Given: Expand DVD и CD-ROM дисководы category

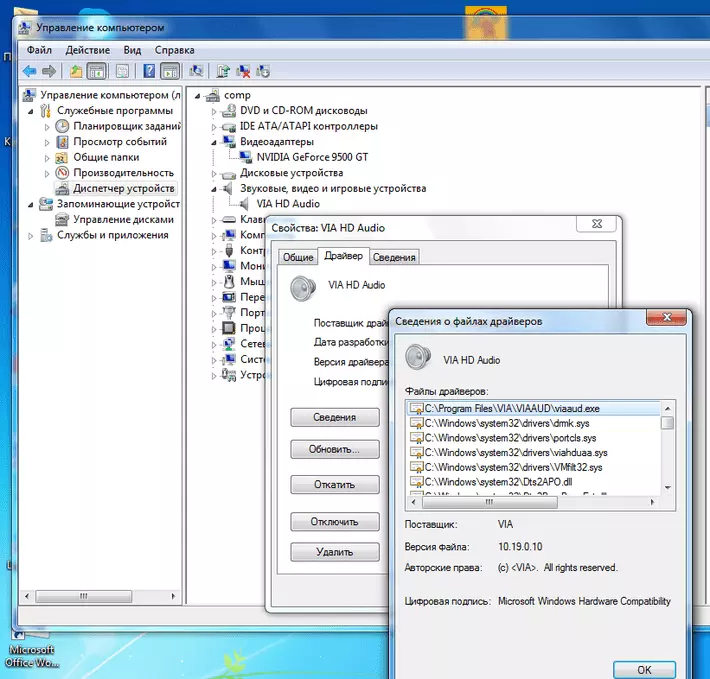Looking at the screenshot, I should (x=214, y=111).
